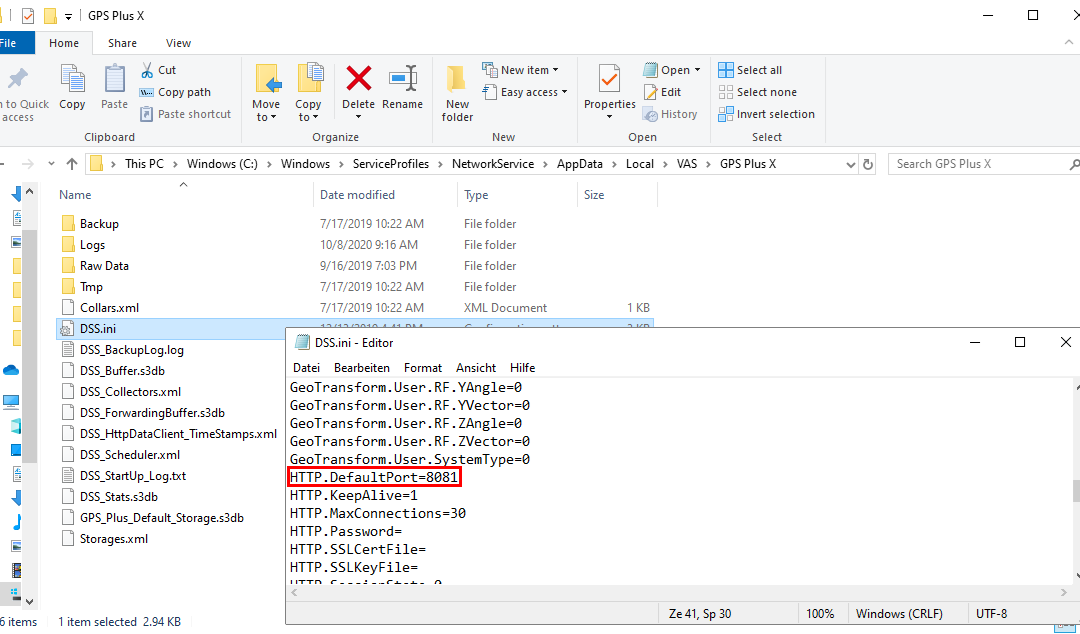Click Select all in ribbon

point(750,70)
